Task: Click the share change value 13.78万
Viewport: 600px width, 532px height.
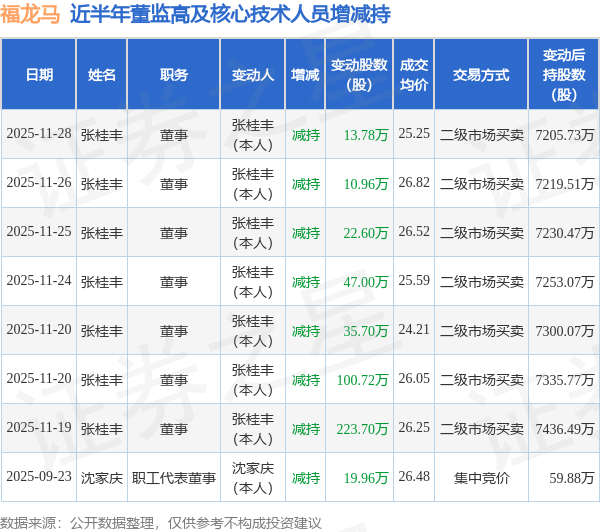Action: point(366,135)
